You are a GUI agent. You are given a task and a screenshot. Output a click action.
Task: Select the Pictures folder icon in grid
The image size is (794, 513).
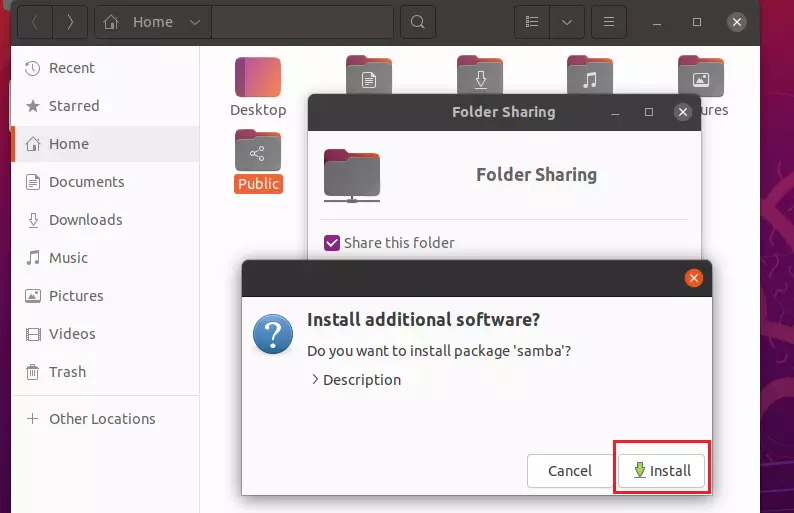click(701, 76)
